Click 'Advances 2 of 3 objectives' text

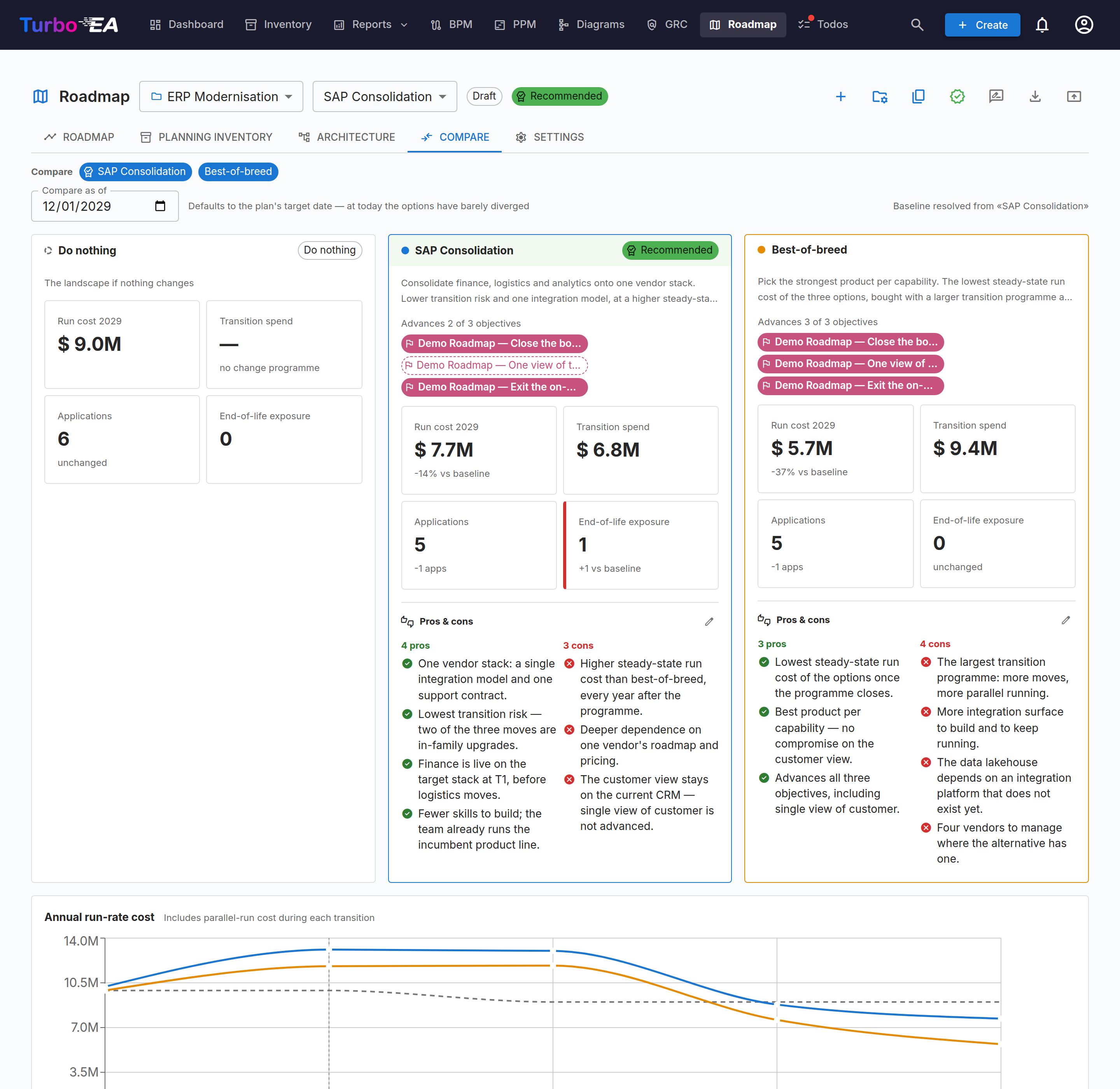(460, 324)
